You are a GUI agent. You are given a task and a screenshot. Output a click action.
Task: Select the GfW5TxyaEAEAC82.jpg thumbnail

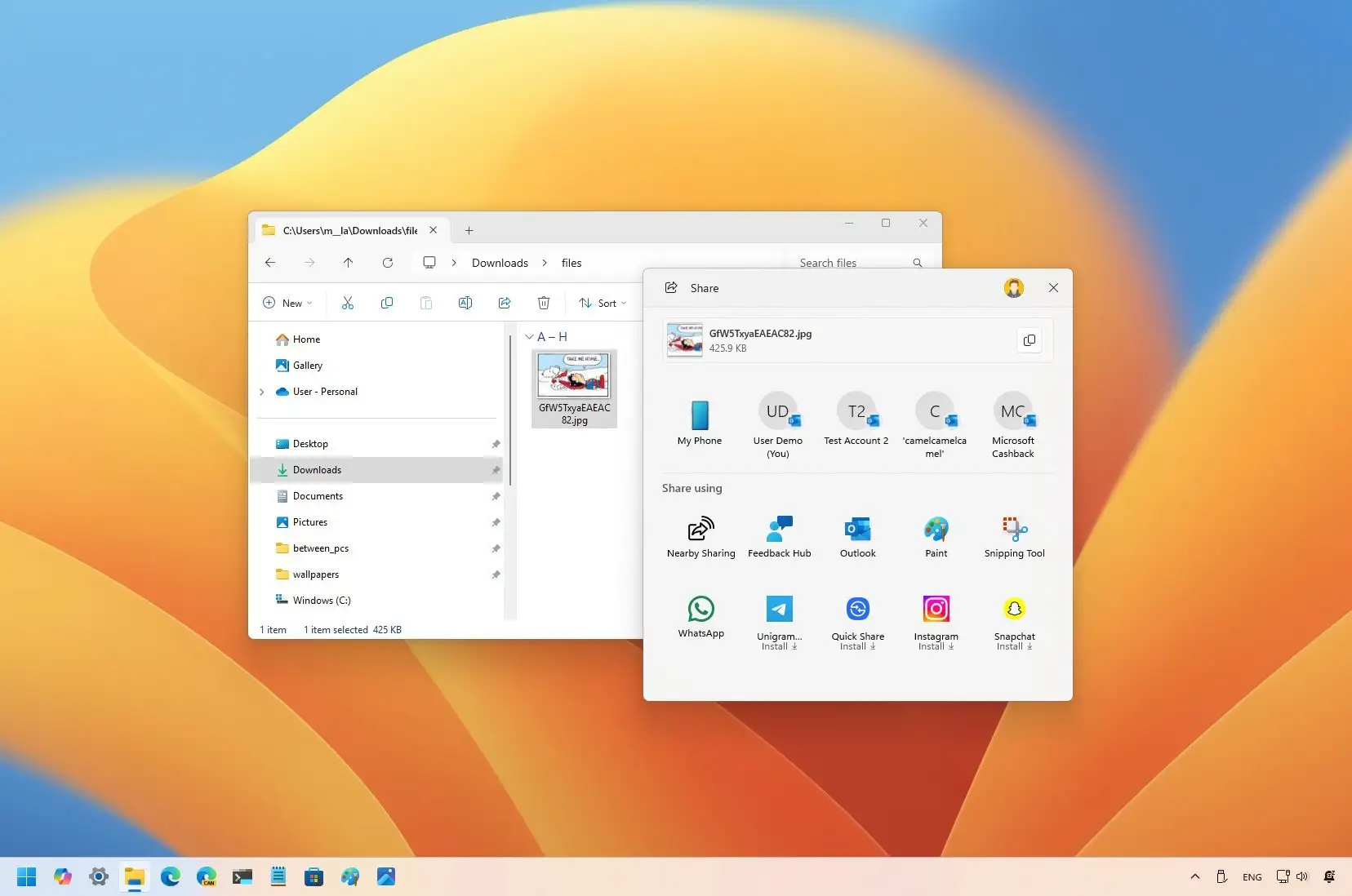[x=574, y=388]
